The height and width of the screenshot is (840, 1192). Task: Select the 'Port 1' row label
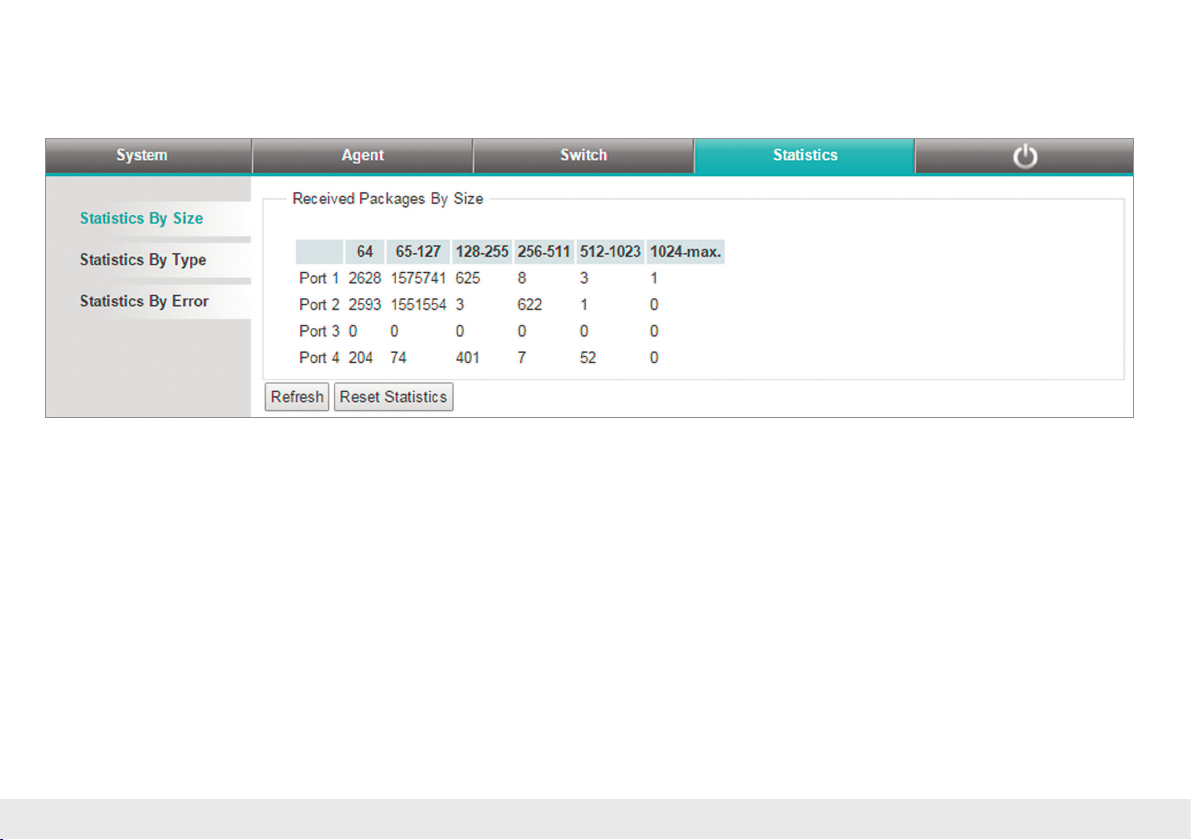(319, 278)
